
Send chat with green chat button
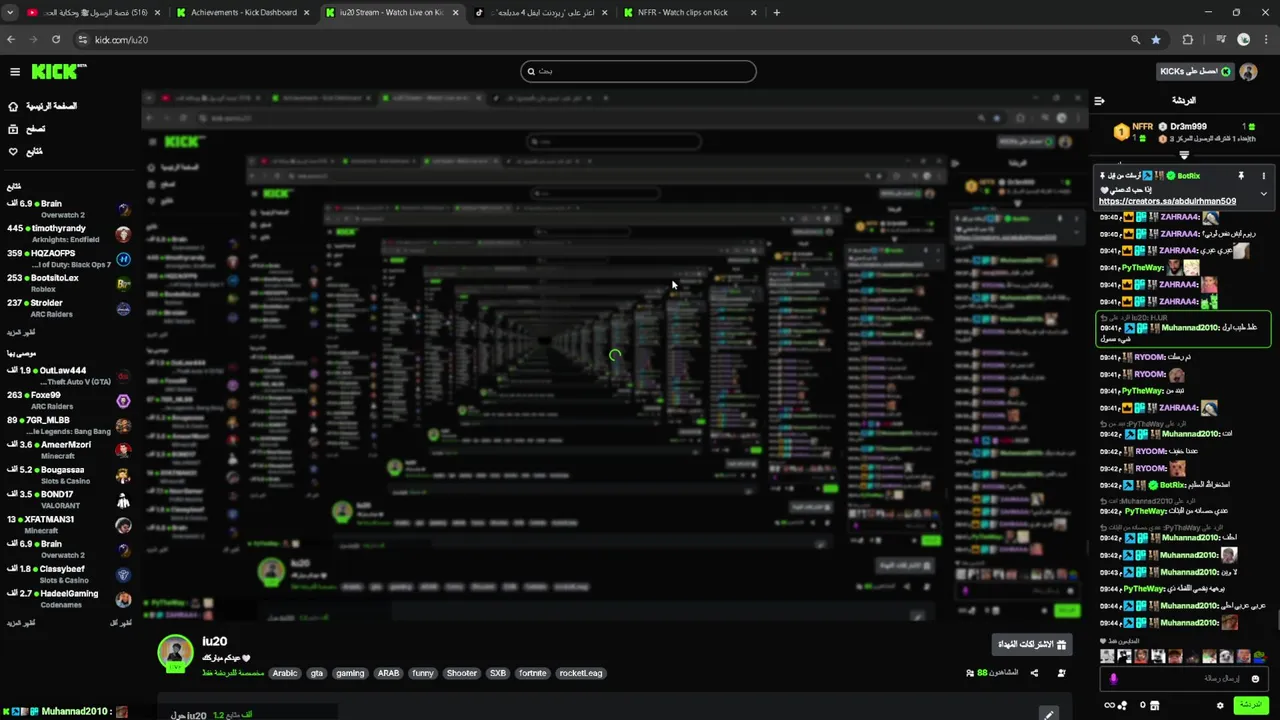[1250, 705]
